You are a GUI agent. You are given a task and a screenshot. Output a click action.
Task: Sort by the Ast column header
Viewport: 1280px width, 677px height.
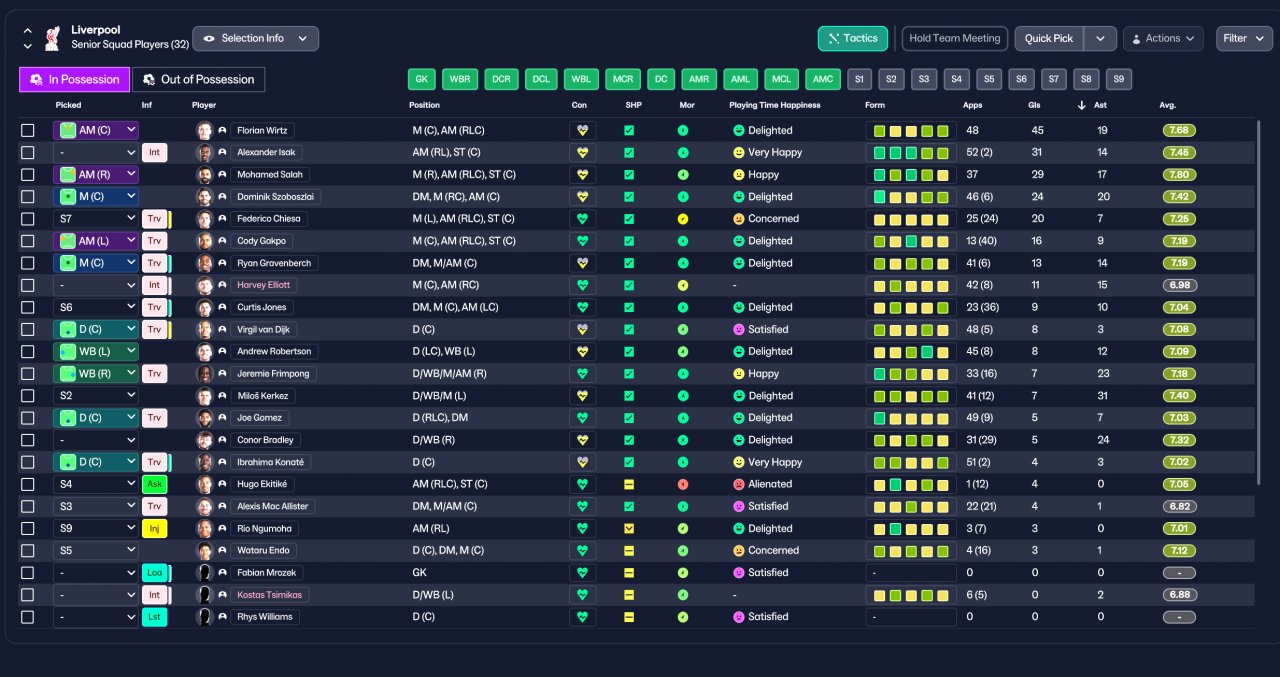[x=1101, y=105]
